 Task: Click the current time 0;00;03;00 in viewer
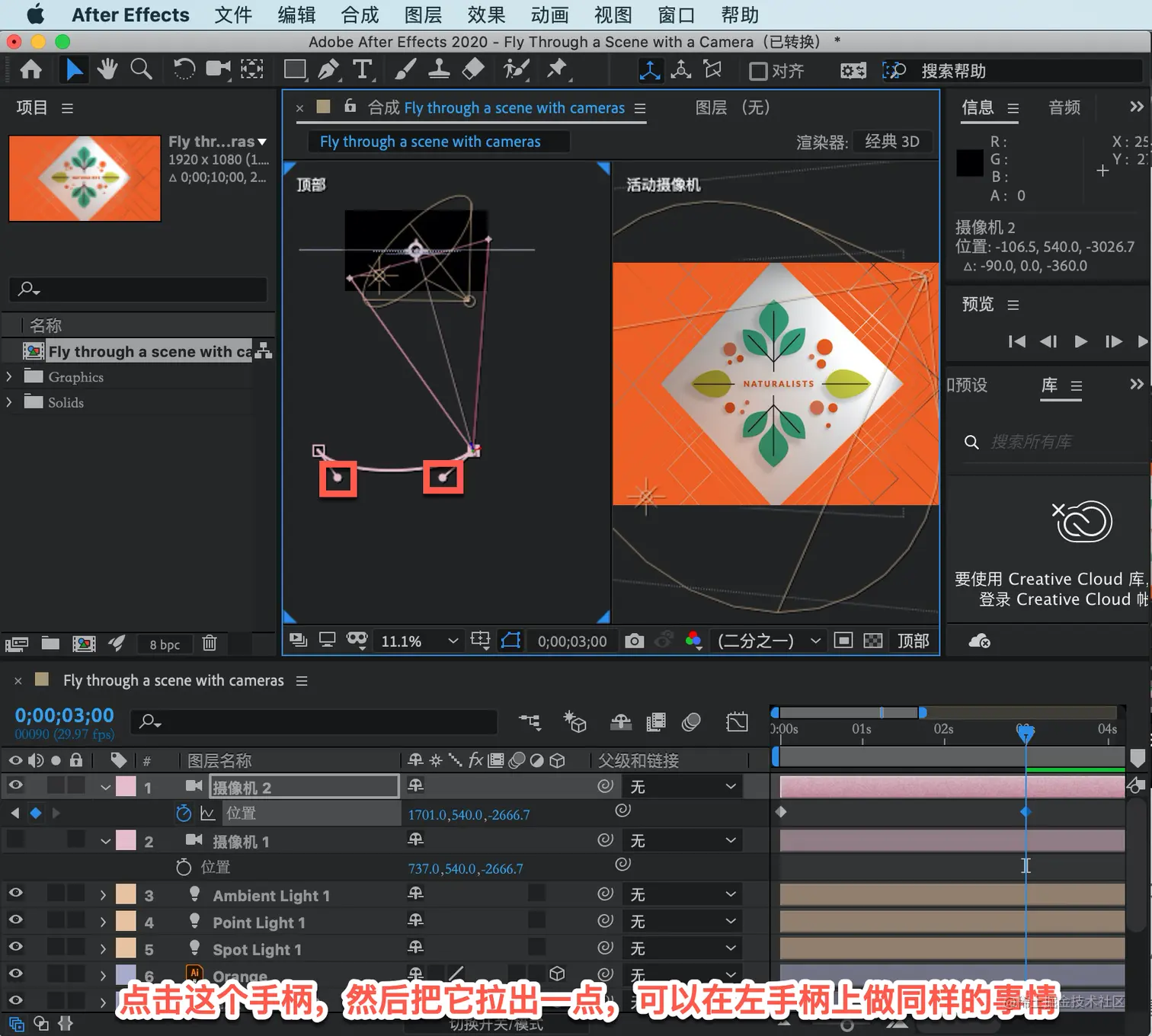[572, 641]
